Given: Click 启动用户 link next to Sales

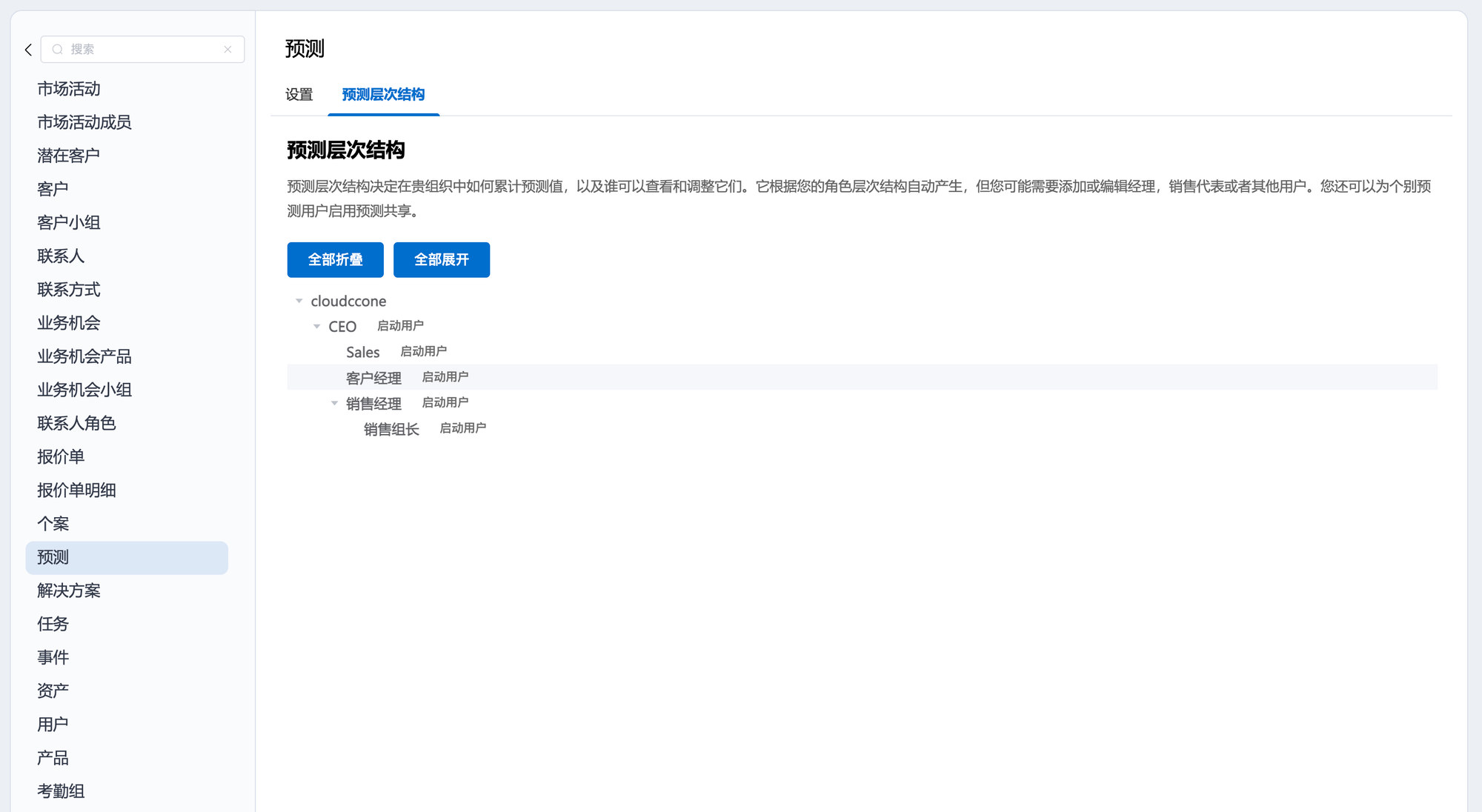Looking at the screenshot, I should click(423, 351).
